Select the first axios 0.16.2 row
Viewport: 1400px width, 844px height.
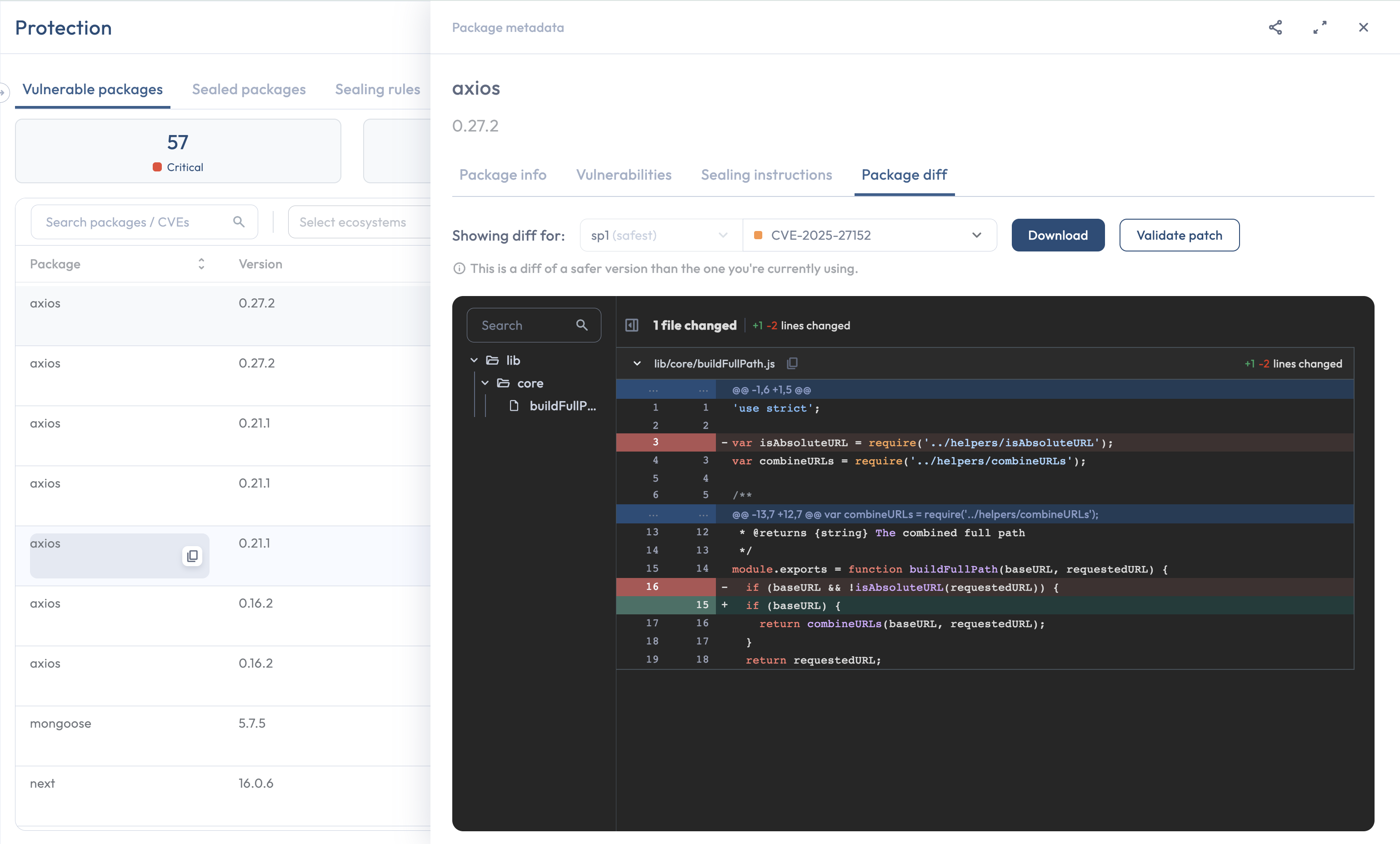click(223, 616)
